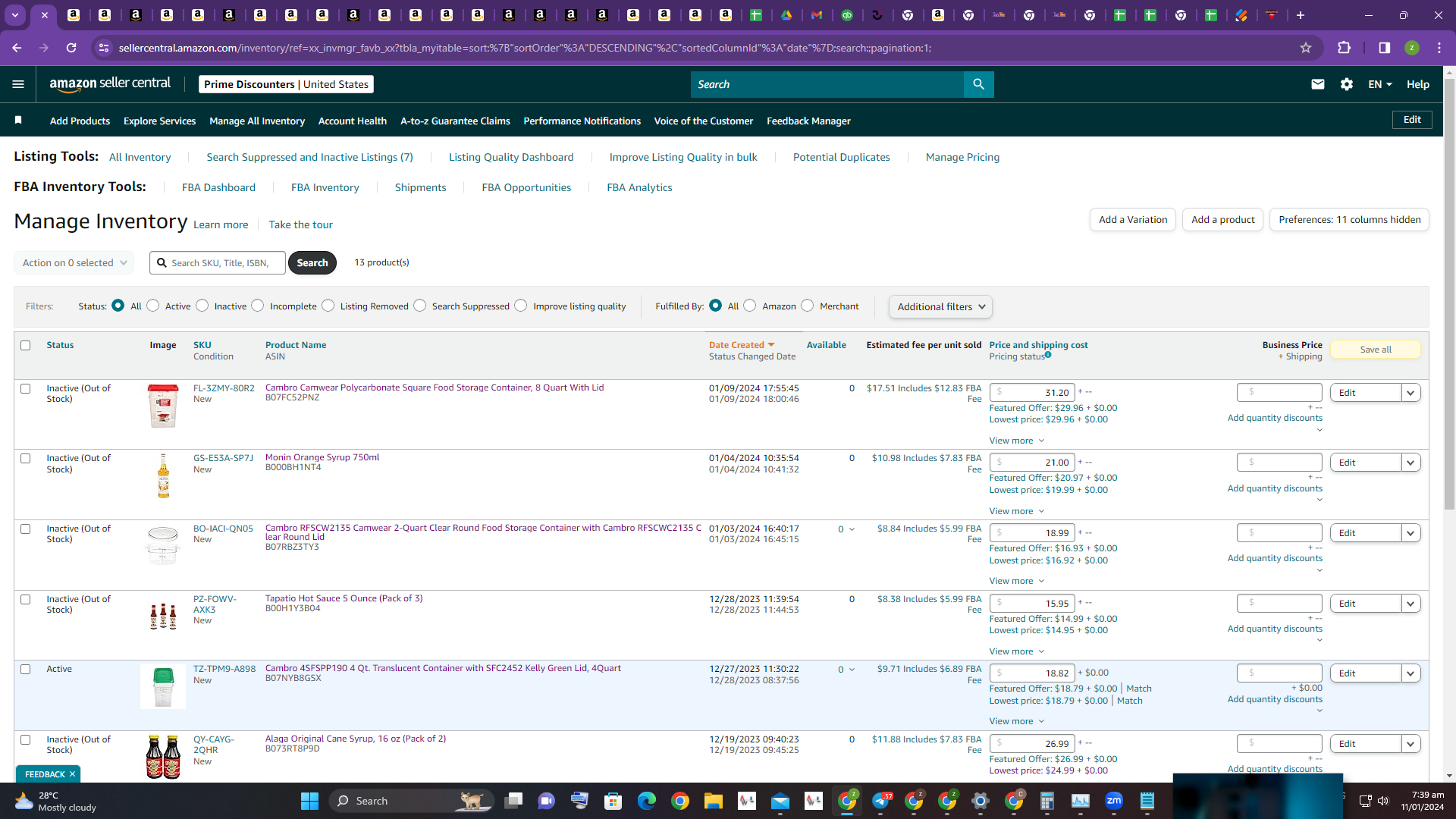
Task: Open Preferences: 11 columns hidden
Action: point(1349,220)
